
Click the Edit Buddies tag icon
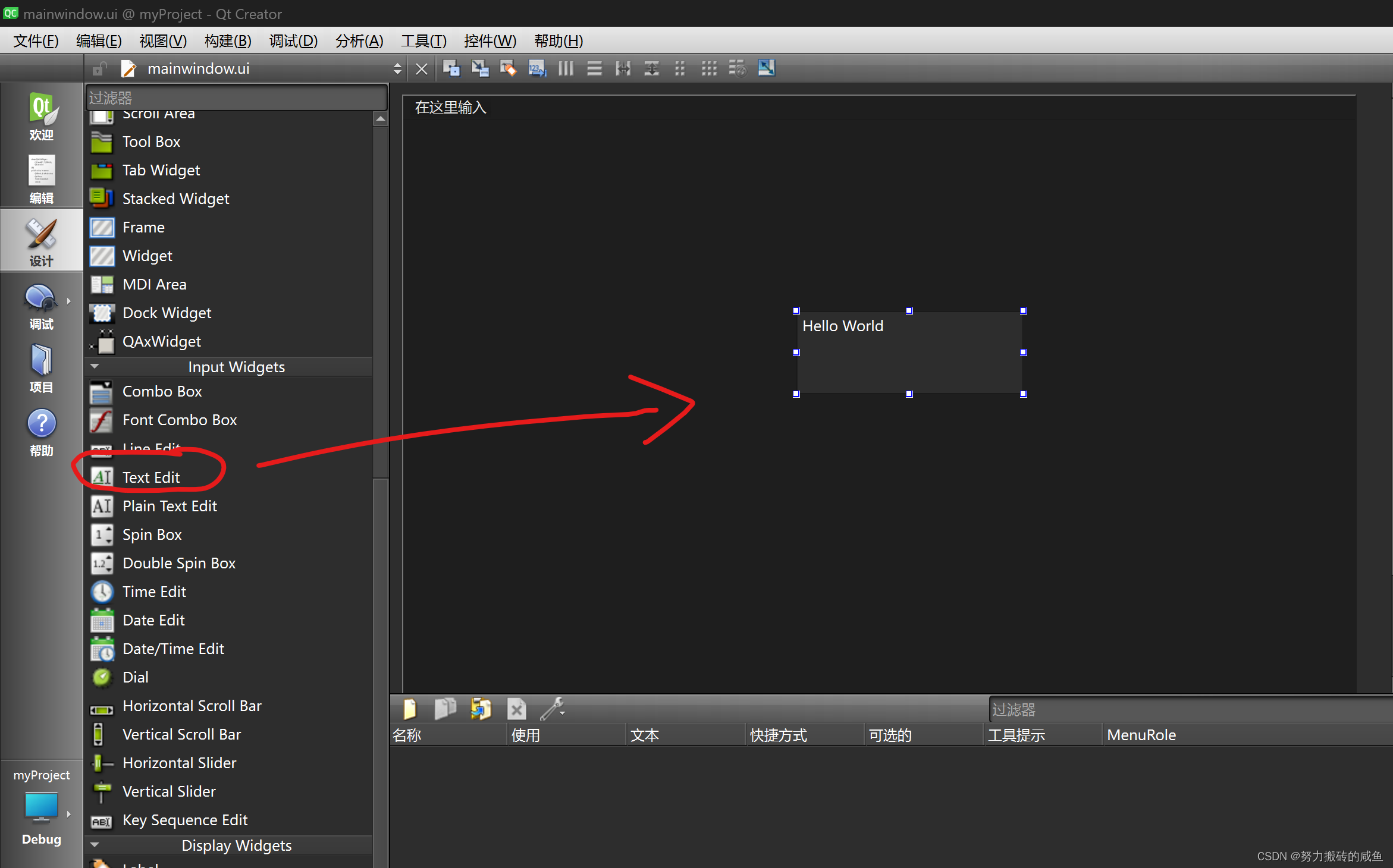508,68
